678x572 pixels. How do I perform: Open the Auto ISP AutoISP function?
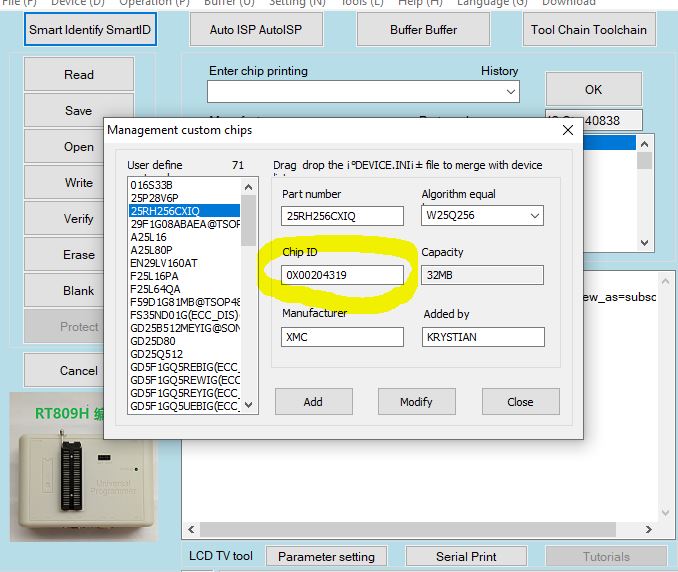click(256, 29)
